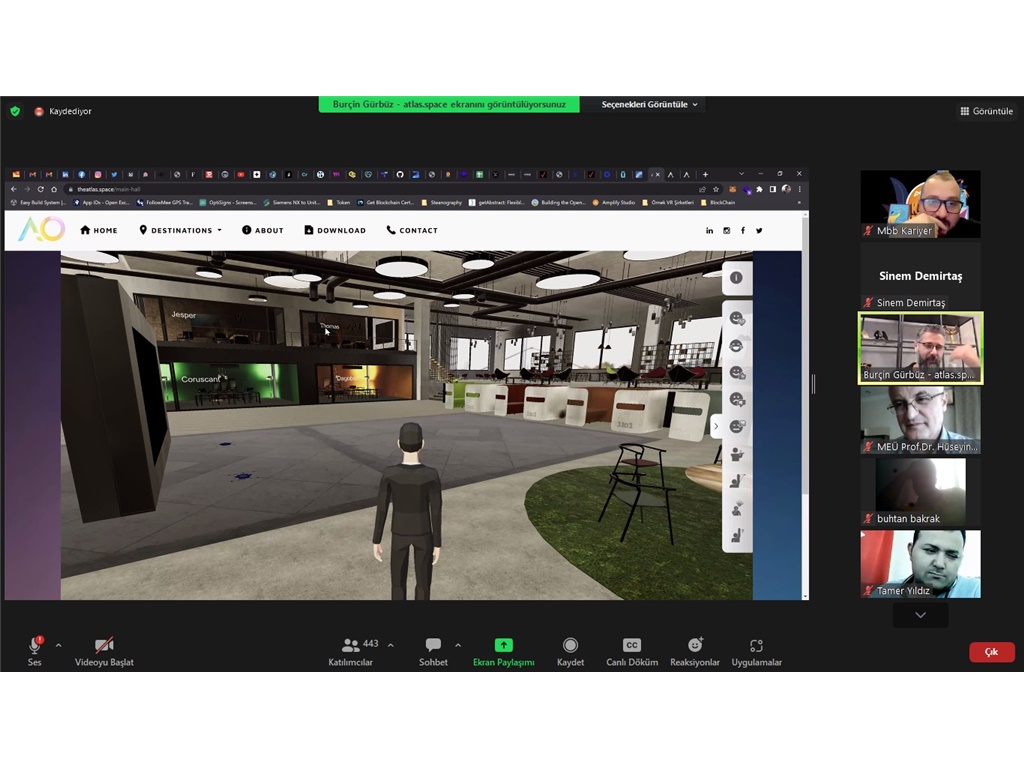The image size is (1024, 768).
Task: Open the tab search chevron in browser
Action: [x=741, y=174]
